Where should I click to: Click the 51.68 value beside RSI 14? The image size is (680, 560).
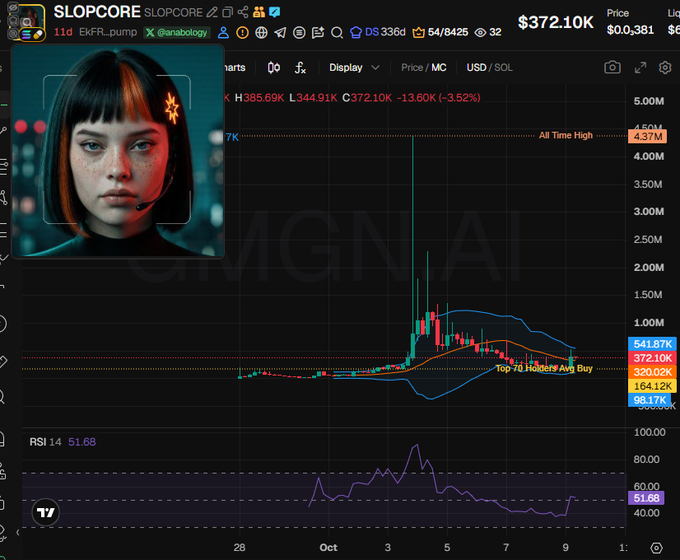[x=82, y=442]
